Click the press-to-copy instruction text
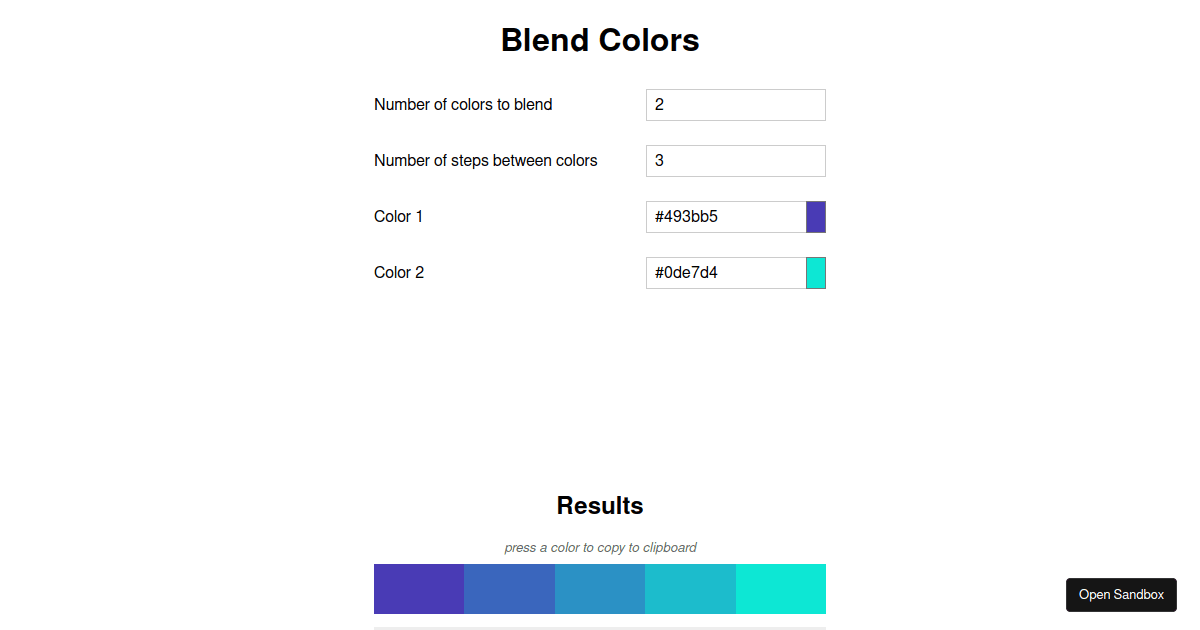Screen dimensions: 1200x630 [600, 547]
